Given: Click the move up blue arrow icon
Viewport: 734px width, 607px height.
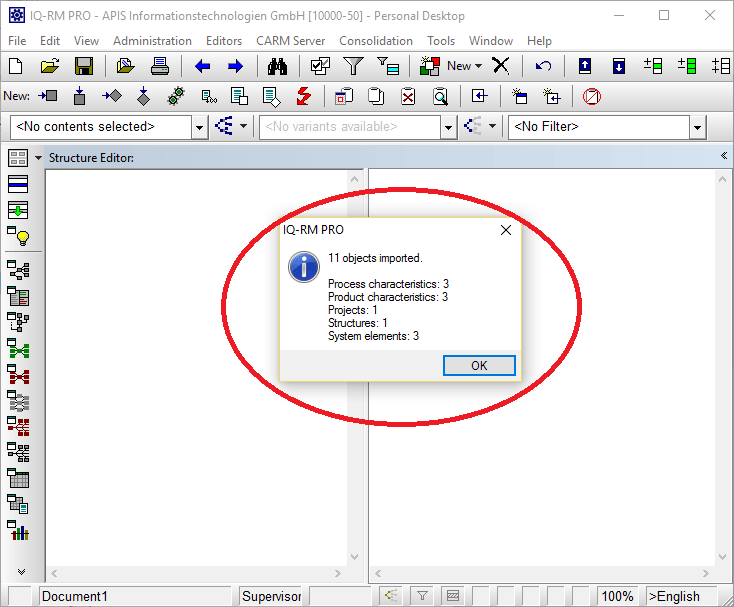Looking at the screenshot, I should coord(585,66).
